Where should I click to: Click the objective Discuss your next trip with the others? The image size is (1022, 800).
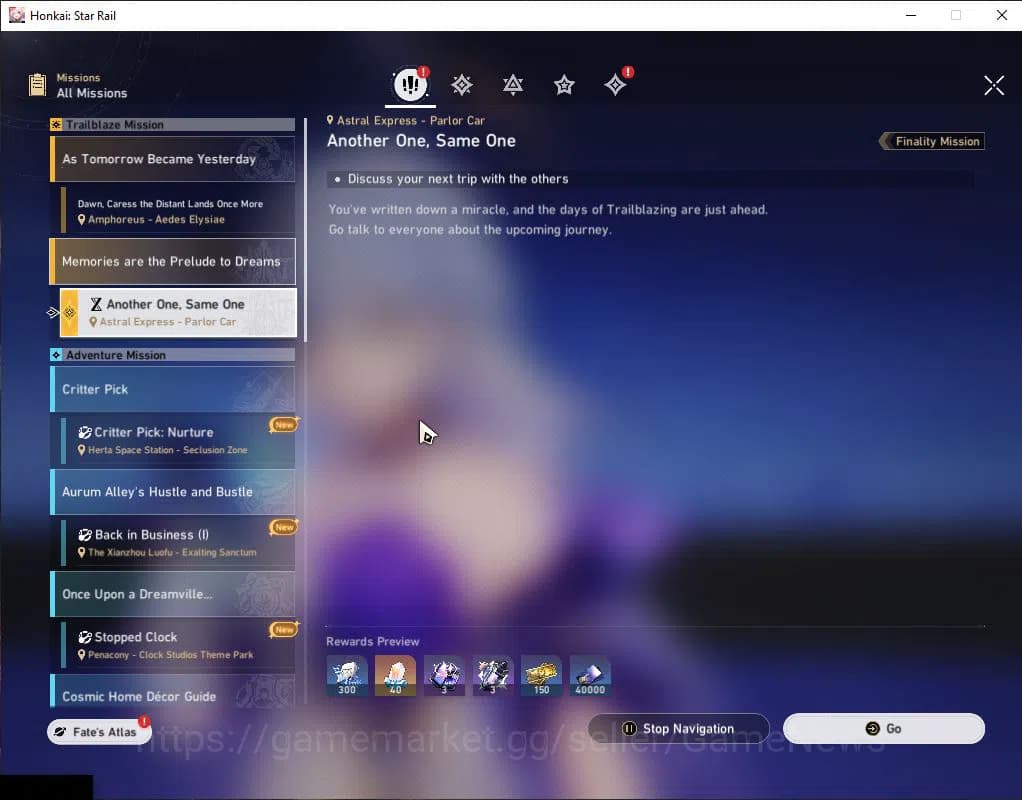click(x=458, y=179)
